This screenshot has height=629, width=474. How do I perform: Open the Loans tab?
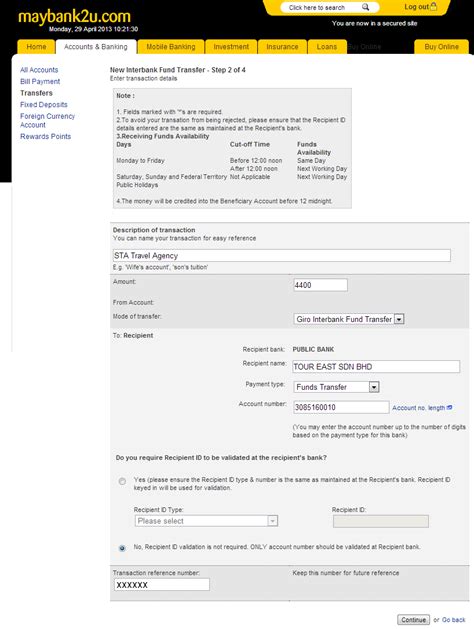(327, 47)
